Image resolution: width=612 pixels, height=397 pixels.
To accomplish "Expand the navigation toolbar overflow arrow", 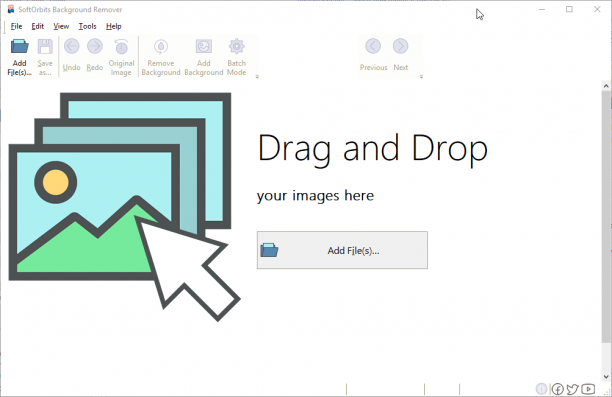I will [x=421, y=77].
